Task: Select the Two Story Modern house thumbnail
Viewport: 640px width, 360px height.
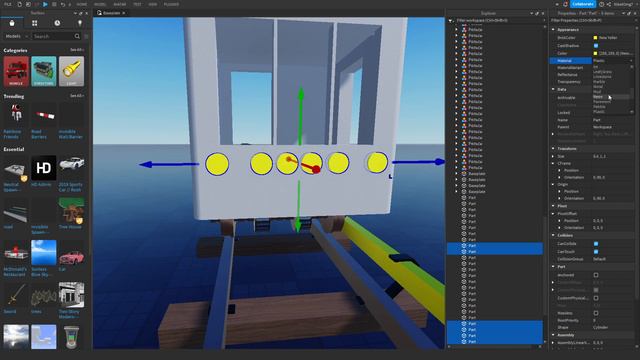Action: tap(71, 295)
